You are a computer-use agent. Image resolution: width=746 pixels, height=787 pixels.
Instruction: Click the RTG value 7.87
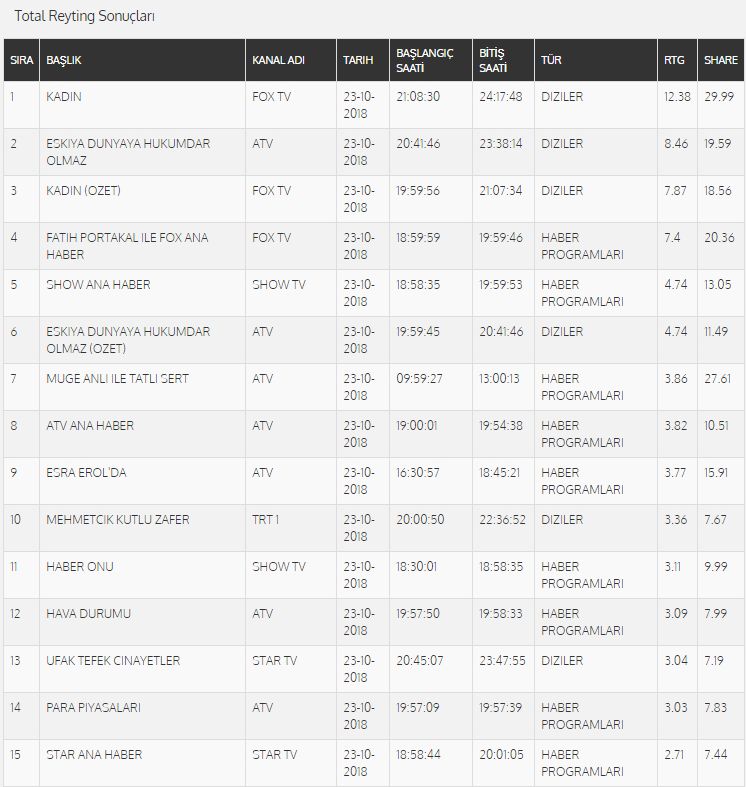point(676,191)
